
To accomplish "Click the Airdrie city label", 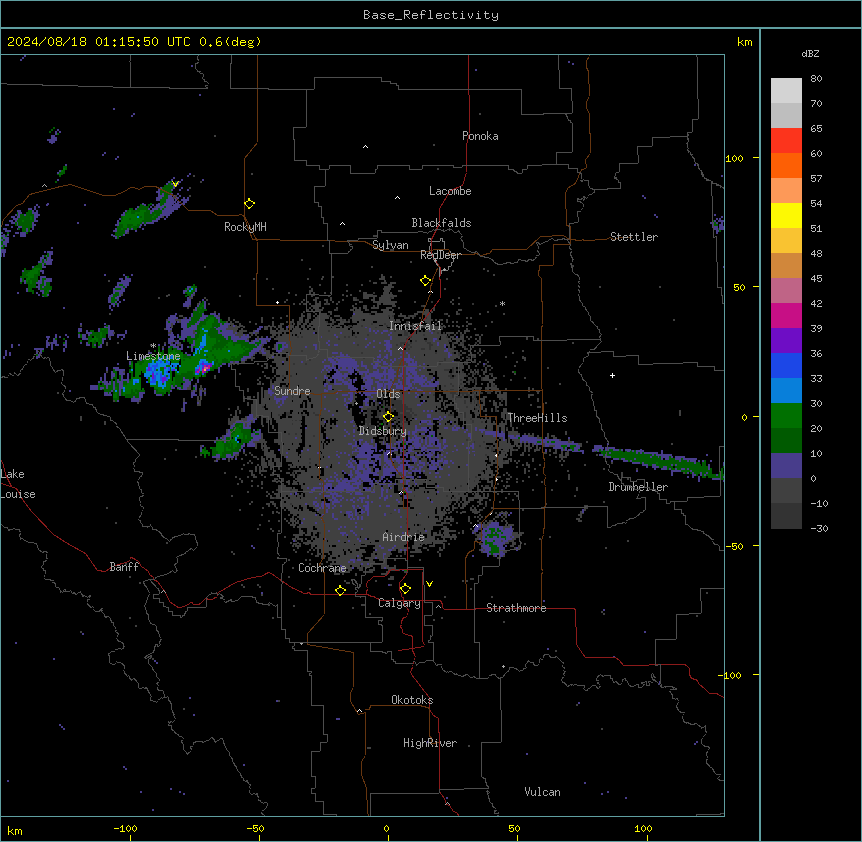I will pos(404,537).
